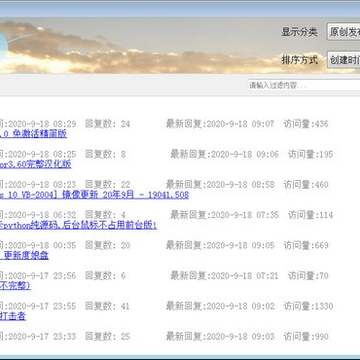
Task: Select the 访问量:460 view count
Action: point(306,185)
